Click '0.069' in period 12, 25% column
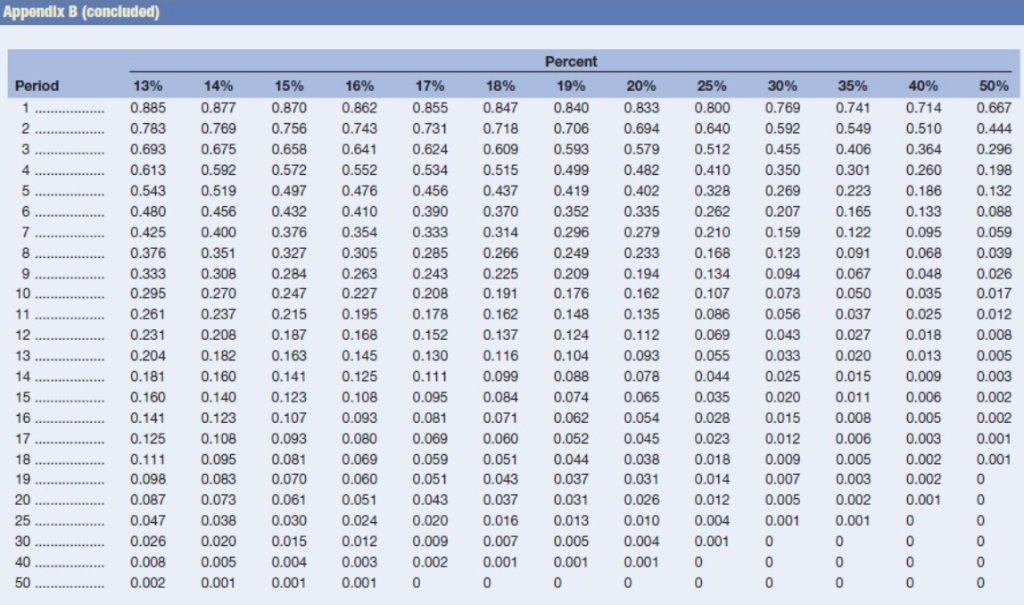 point(712,335)
